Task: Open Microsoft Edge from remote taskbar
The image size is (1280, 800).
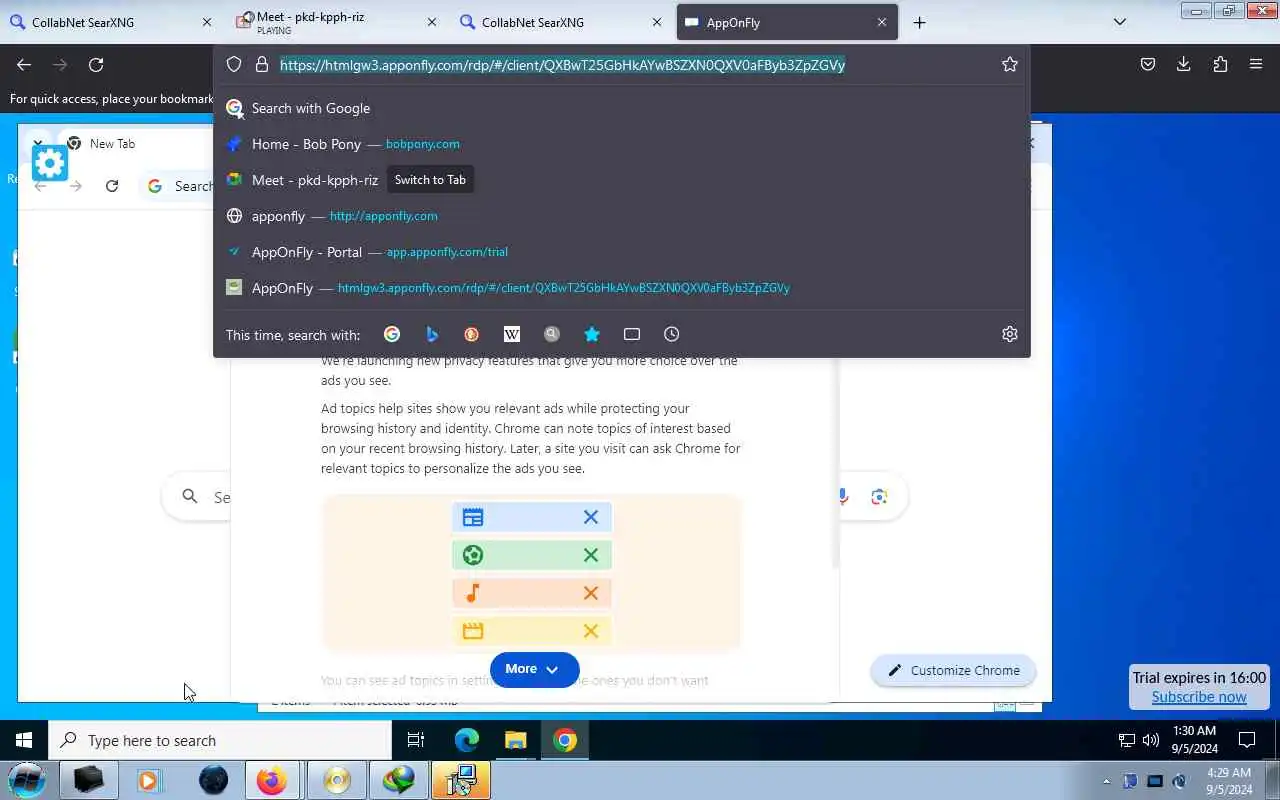Action: pos(467,740)
